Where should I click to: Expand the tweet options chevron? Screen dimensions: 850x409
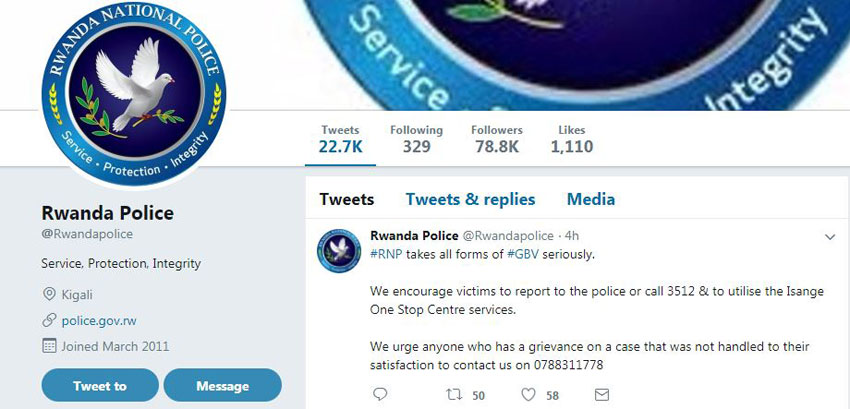[x=830, y=237]
